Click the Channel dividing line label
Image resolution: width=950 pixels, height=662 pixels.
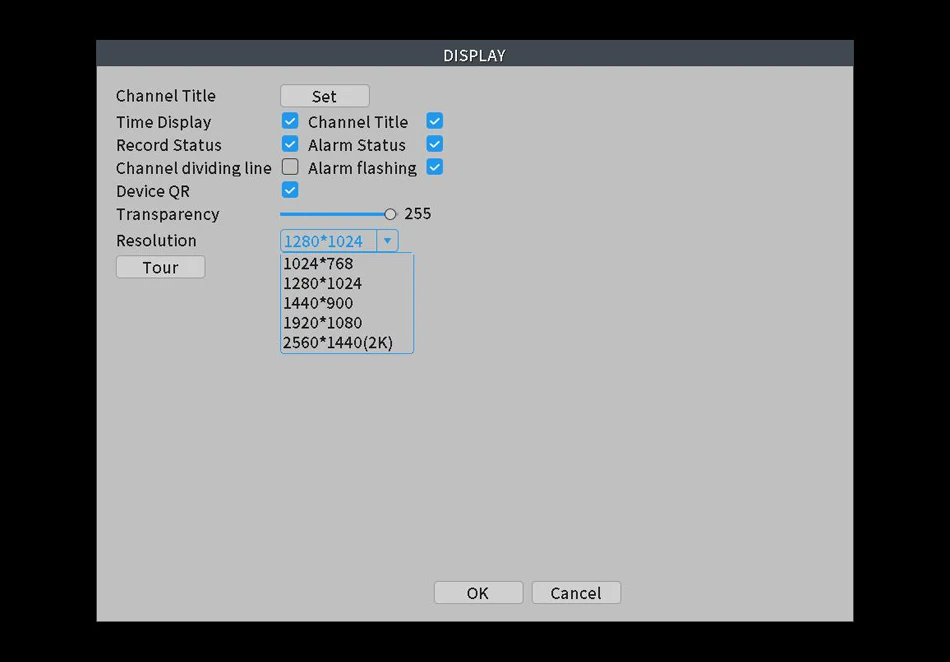point(194,168)
